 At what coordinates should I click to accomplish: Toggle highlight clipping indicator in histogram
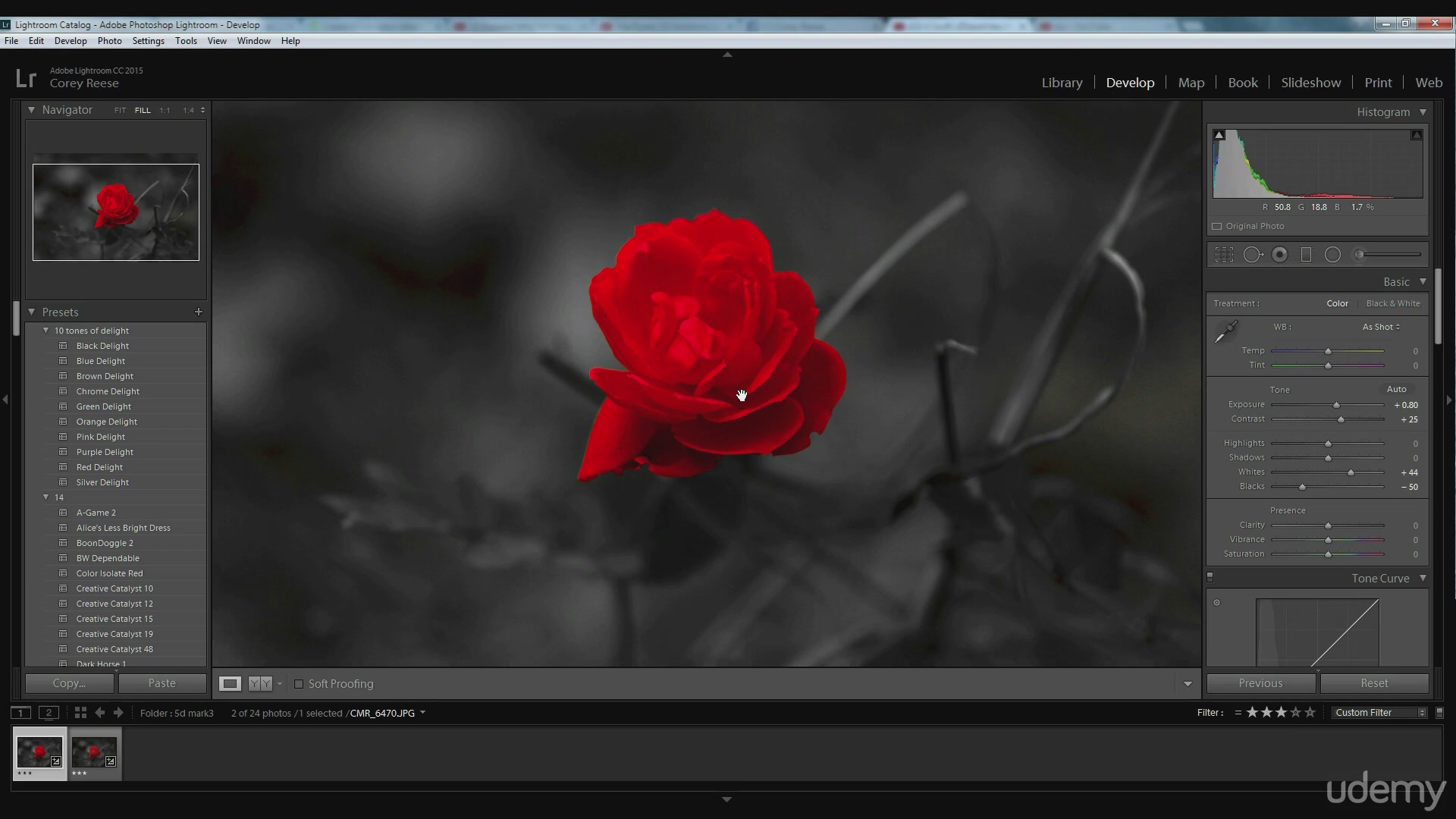(1416, 135)
